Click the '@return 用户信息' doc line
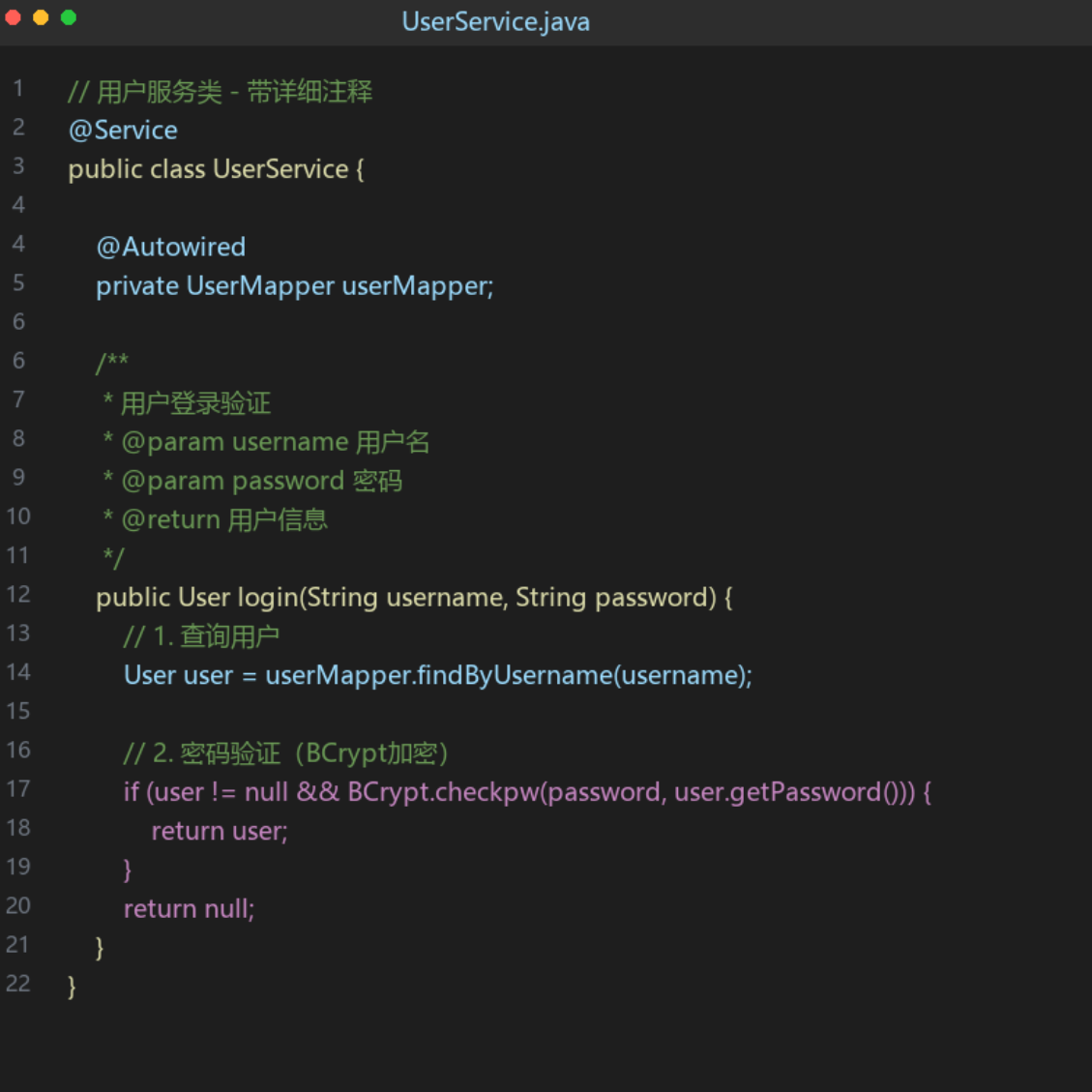1092x1092 pixels. [215, 519]
